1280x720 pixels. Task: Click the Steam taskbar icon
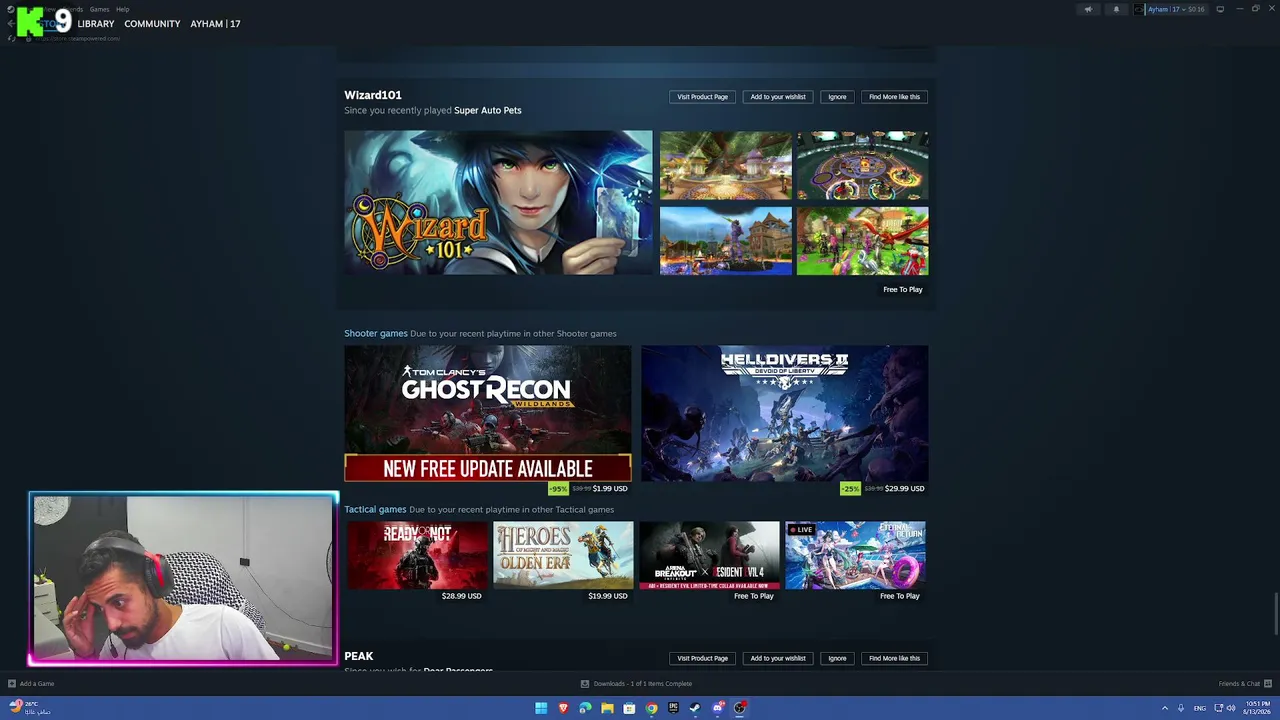[x=695, y=708]
